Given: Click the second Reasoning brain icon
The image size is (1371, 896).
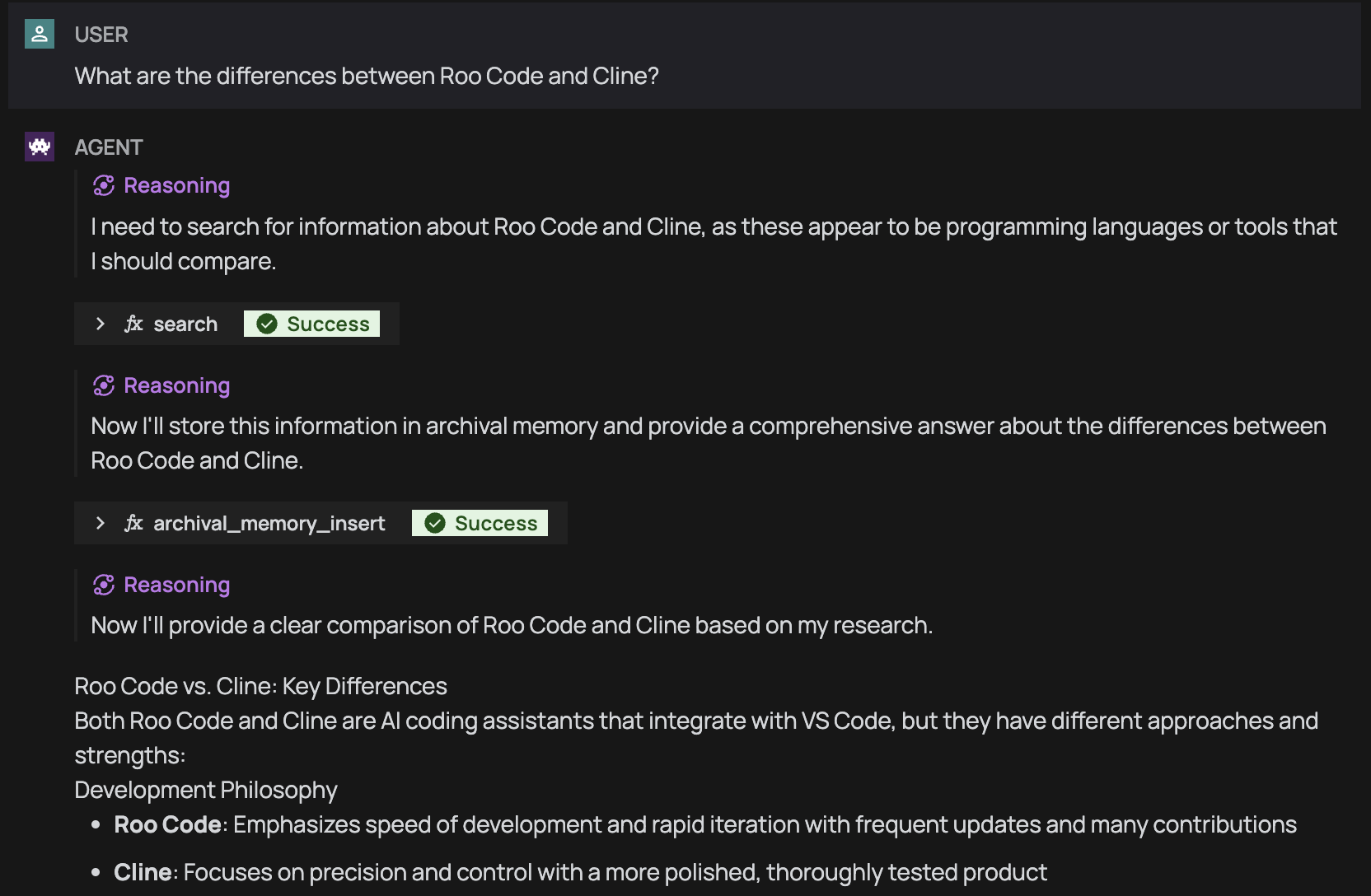Looking at the screenshot, I should (x=104, y=385).
